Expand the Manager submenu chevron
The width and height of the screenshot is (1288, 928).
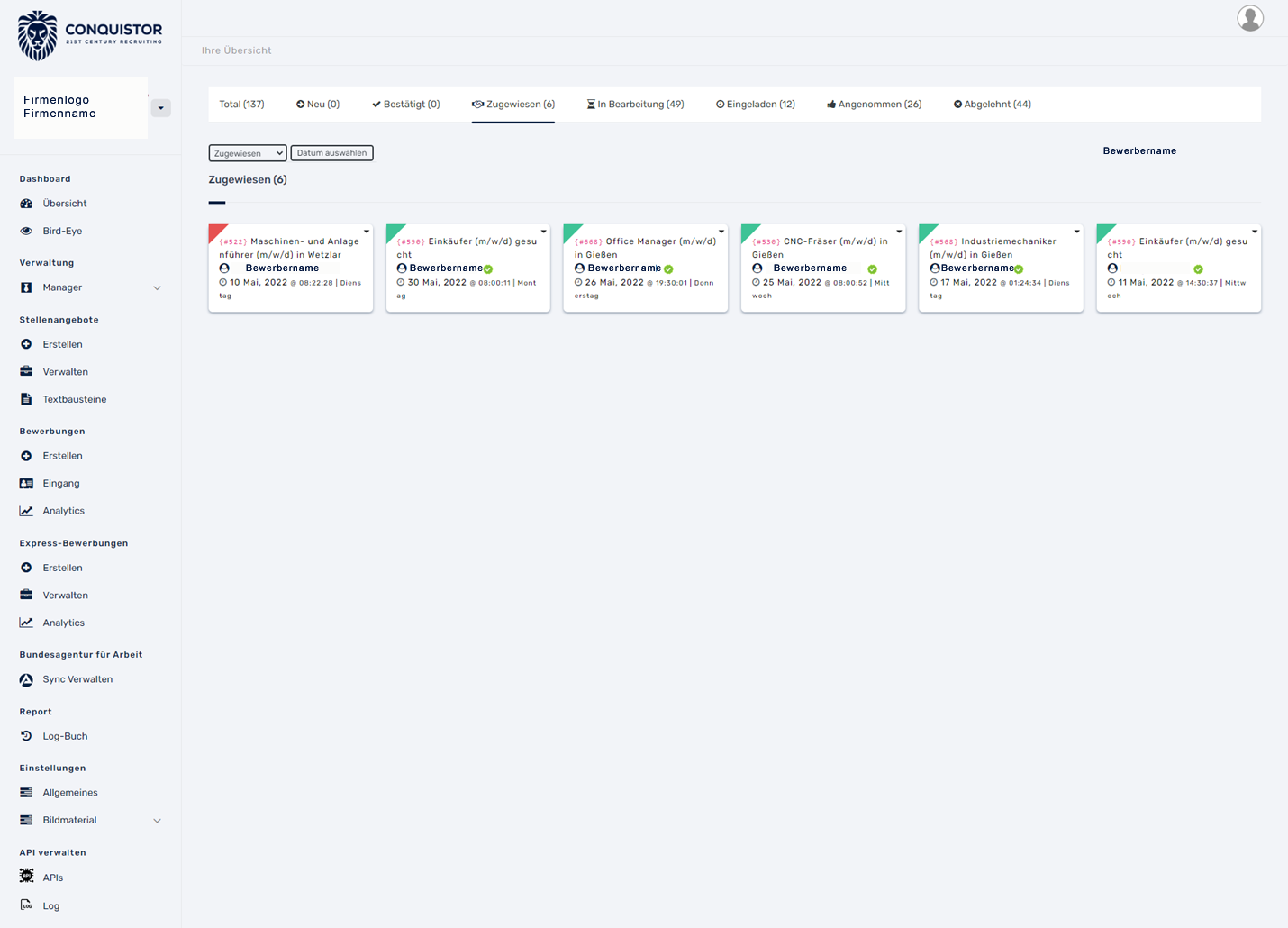point(158,288)
